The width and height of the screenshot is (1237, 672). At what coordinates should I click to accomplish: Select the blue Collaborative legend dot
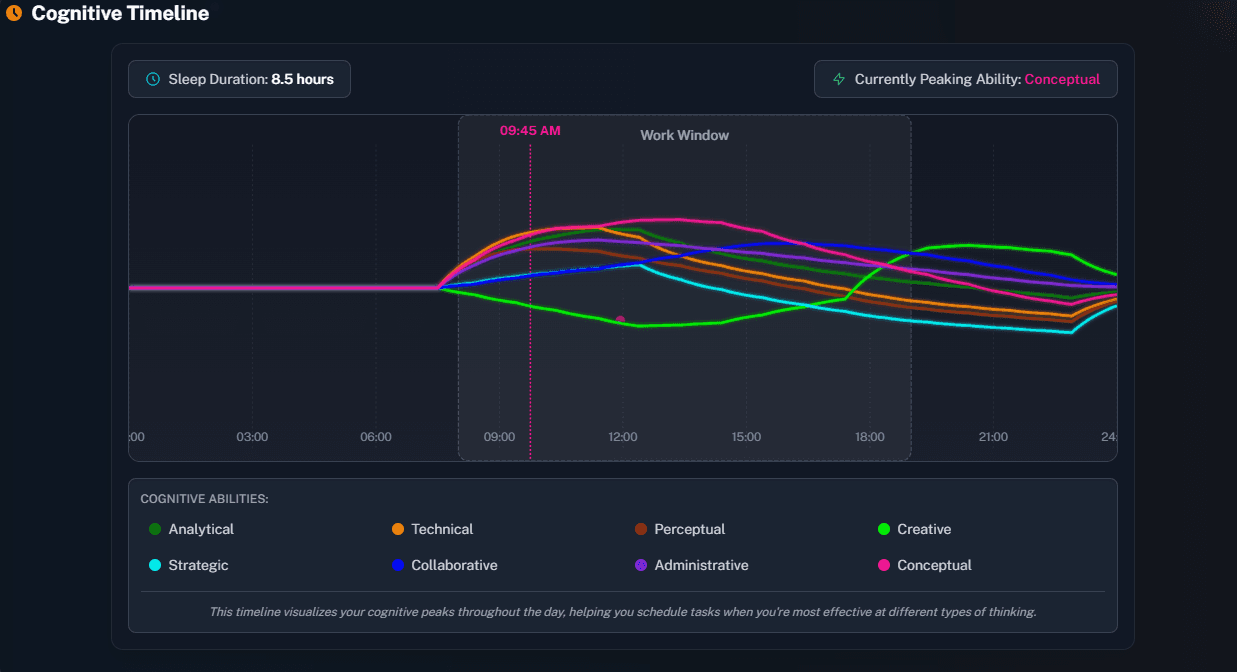(400, 565)
